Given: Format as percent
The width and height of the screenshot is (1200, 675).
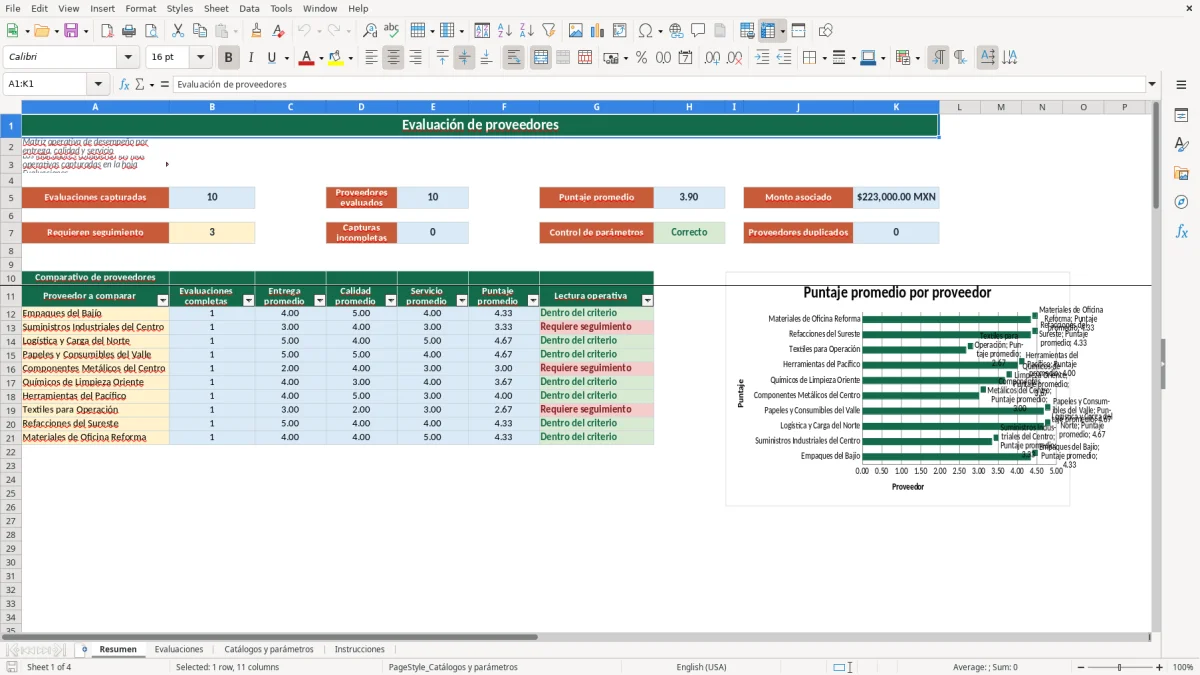Looking at the screenshot, I should [x=641, y=58].
